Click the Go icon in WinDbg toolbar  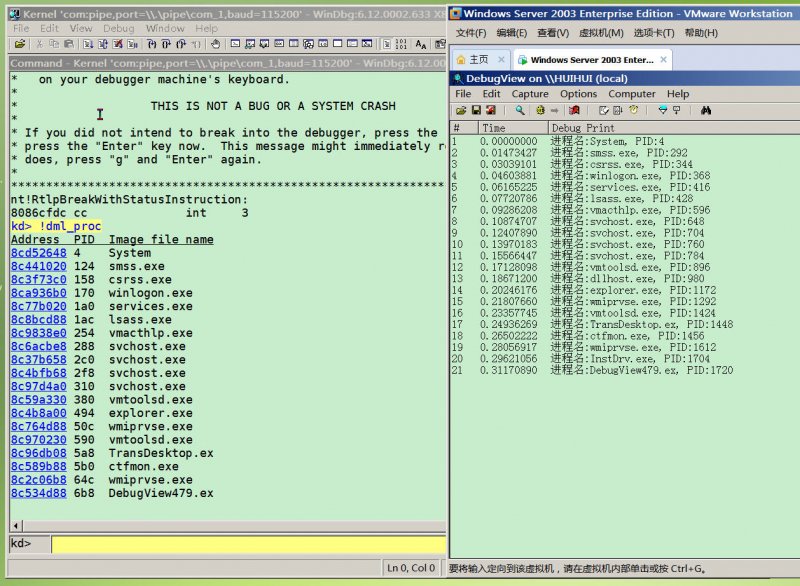point(88,44)
